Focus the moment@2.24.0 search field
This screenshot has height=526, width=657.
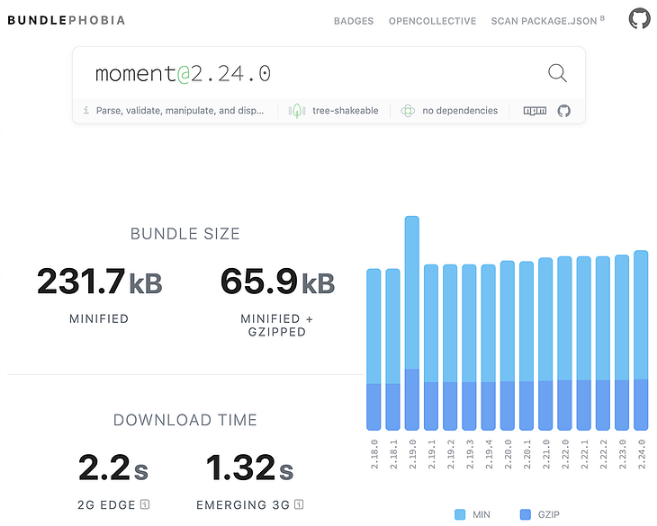310,73
